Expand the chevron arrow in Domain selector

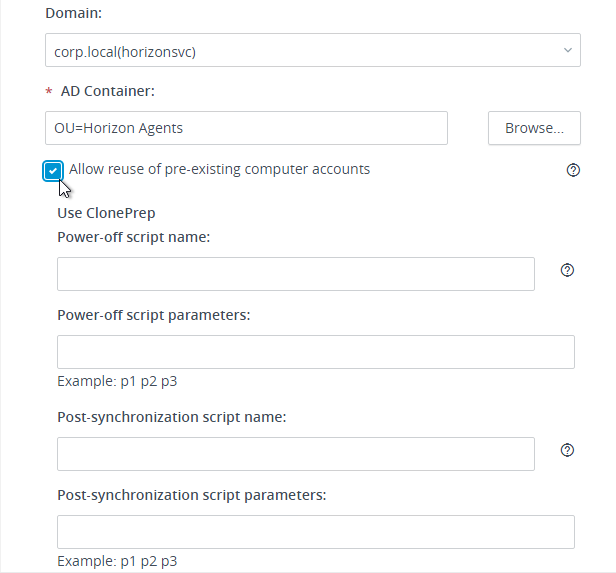568,50
